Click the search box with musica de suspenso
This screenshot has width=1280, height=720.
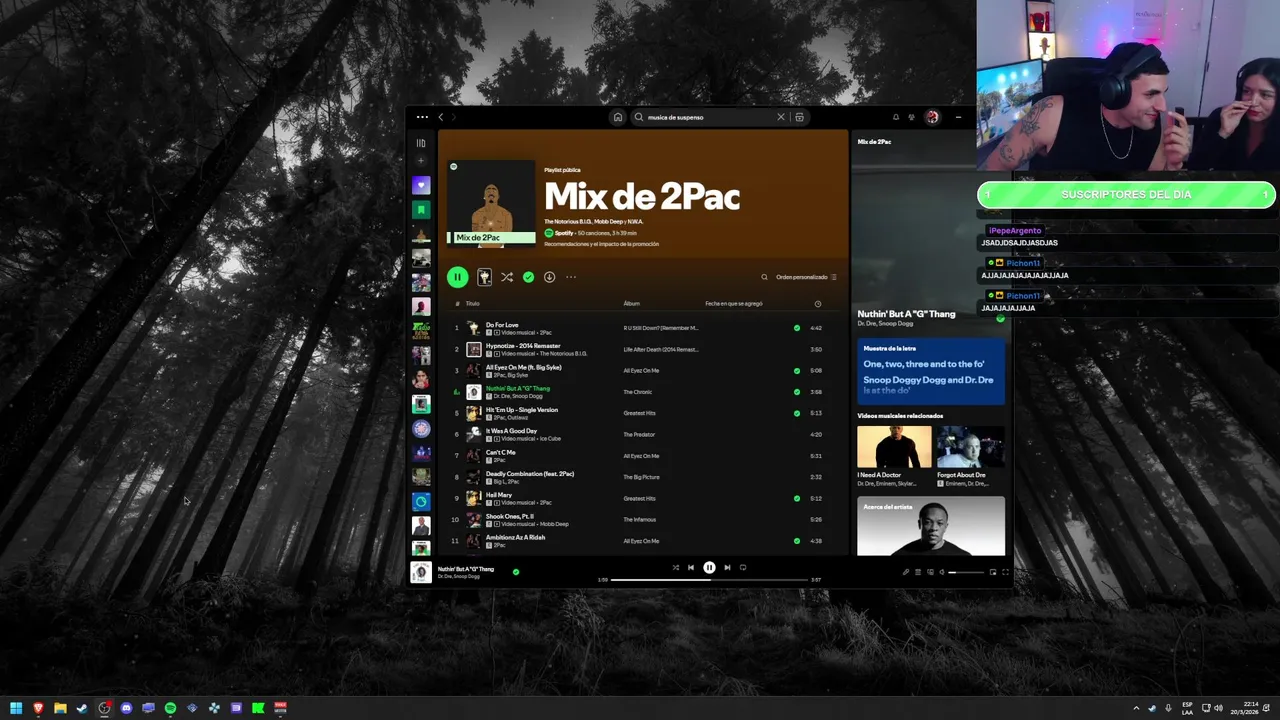pyautogui.click(x=710, y=117)
